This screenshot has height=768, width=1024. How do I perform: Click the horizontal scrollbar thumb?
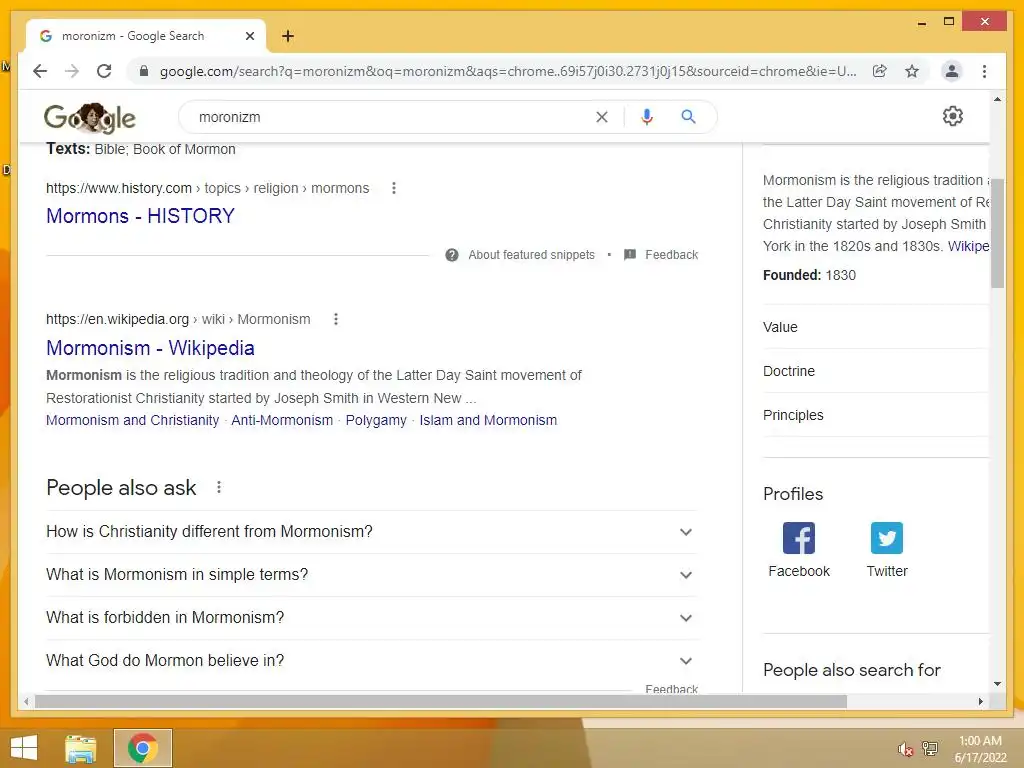coord(441,701)
